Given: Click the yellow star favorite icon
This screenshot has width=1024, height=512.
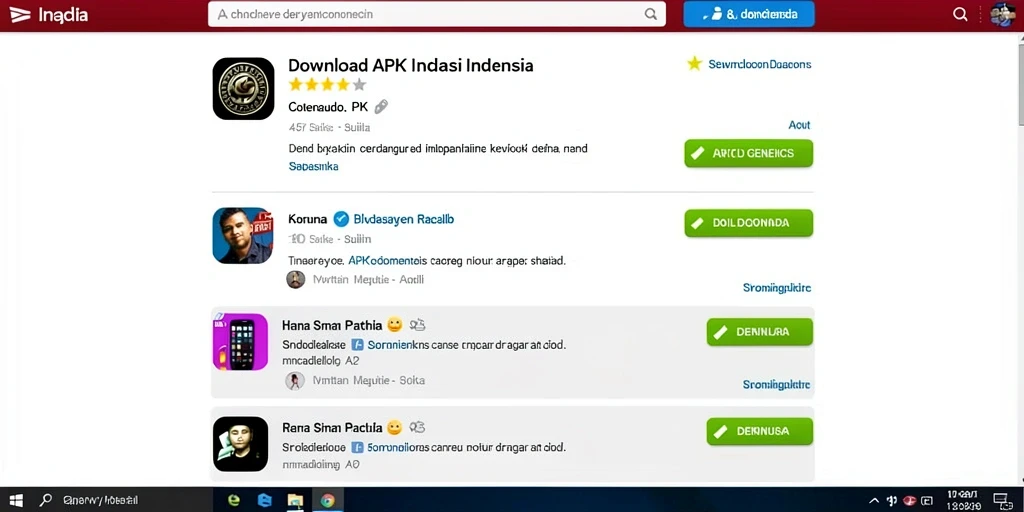Looking at the screenshot, I should coord(694,63).
